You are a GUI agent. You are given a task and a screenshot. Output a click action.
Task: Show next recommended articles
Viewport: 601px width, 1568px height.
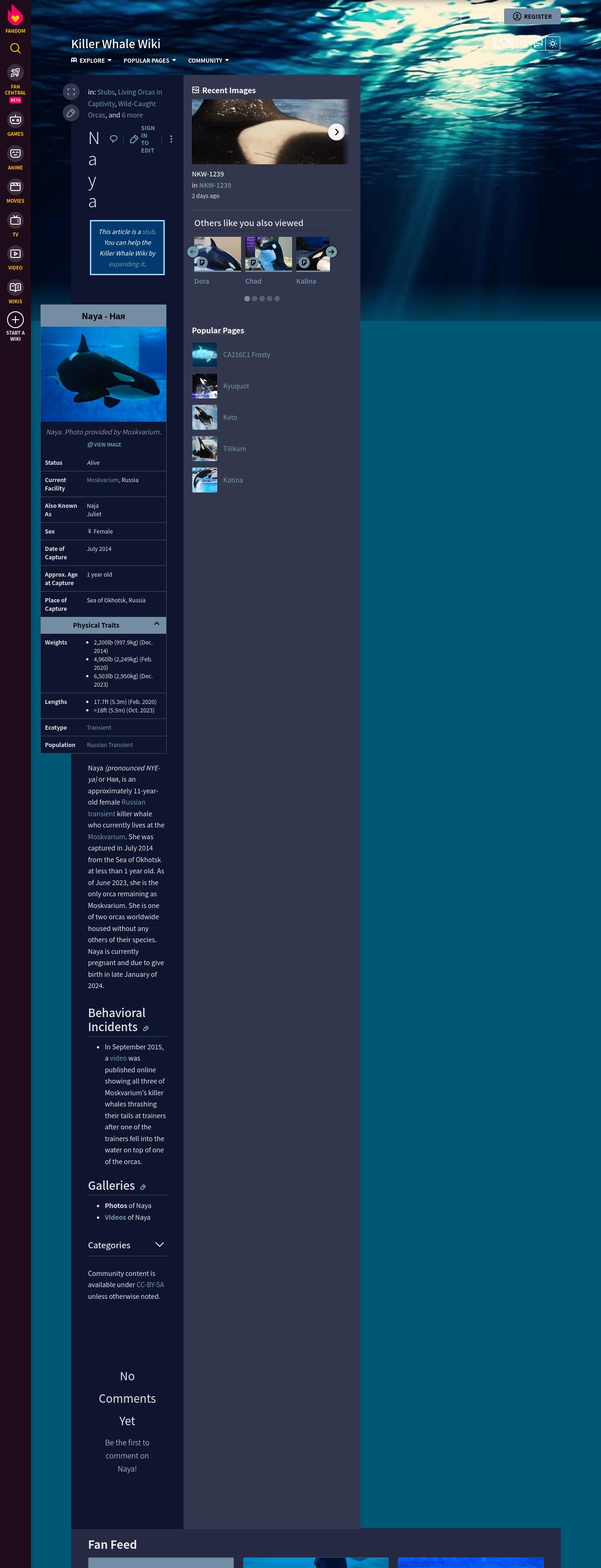tap(331, 251)
